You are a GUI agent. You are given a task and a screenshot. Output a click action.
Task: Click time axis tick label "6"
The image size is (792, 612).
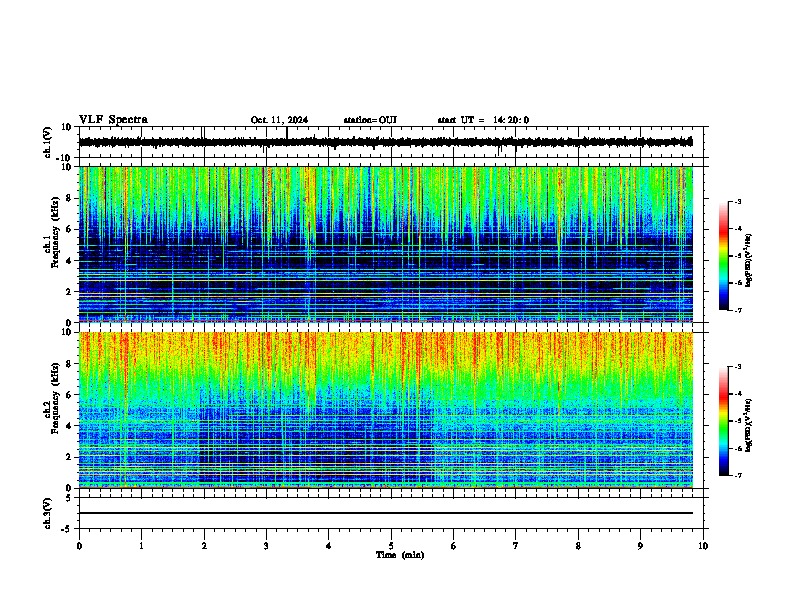454,546
